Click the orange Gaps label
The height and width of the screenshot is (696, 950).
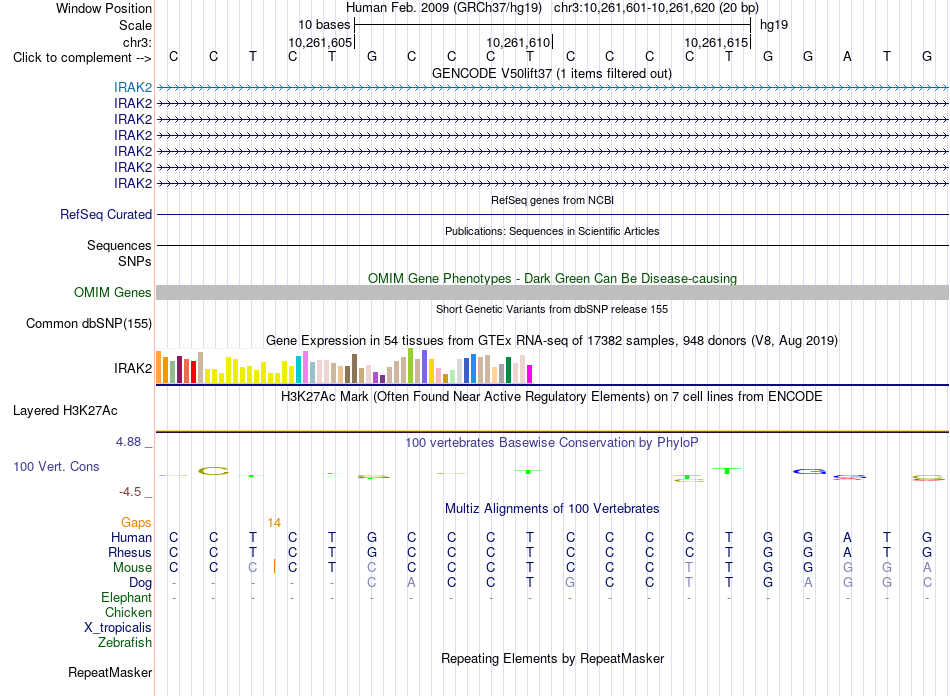[136, 522]
